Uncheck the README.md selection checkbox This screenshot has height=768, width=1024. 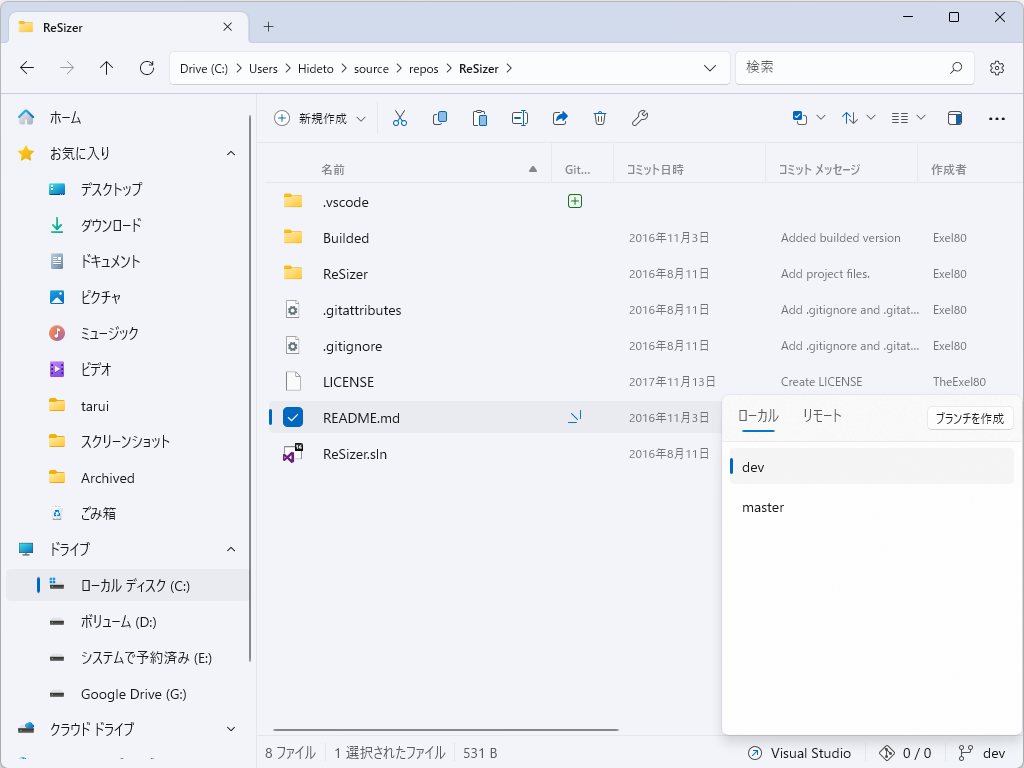tap(294, 417)
